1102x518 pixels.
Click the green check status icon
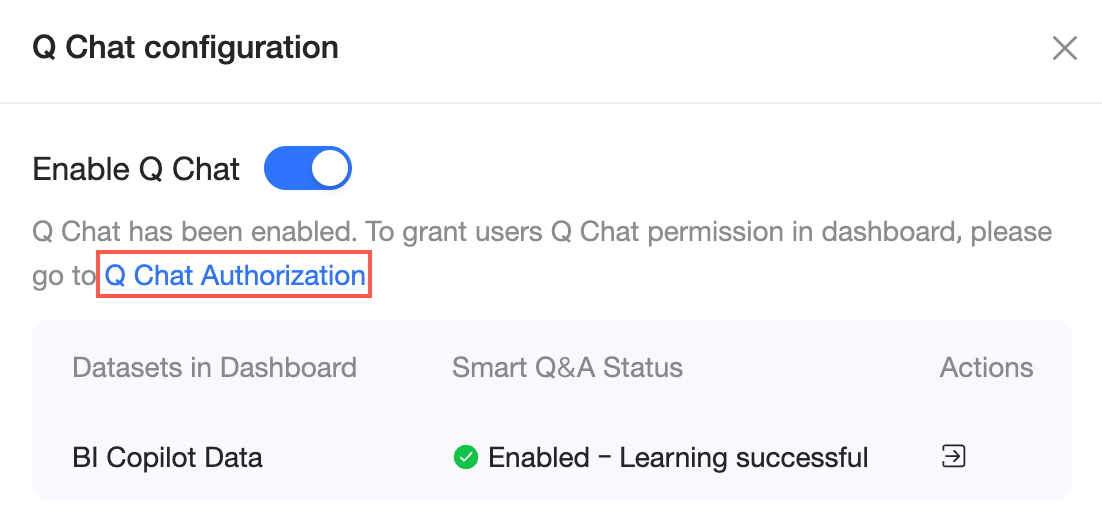[x=465, y=458]
